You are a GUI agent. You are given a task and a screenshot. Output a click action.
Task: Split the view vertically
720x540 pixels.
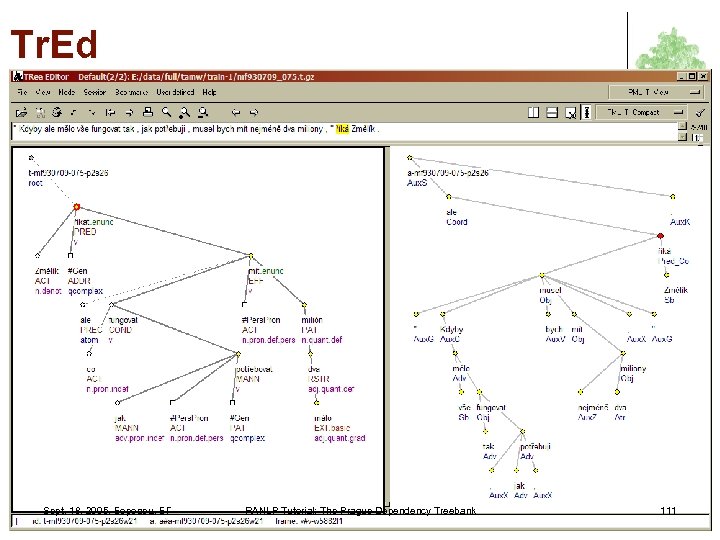[x=533, y=112]
